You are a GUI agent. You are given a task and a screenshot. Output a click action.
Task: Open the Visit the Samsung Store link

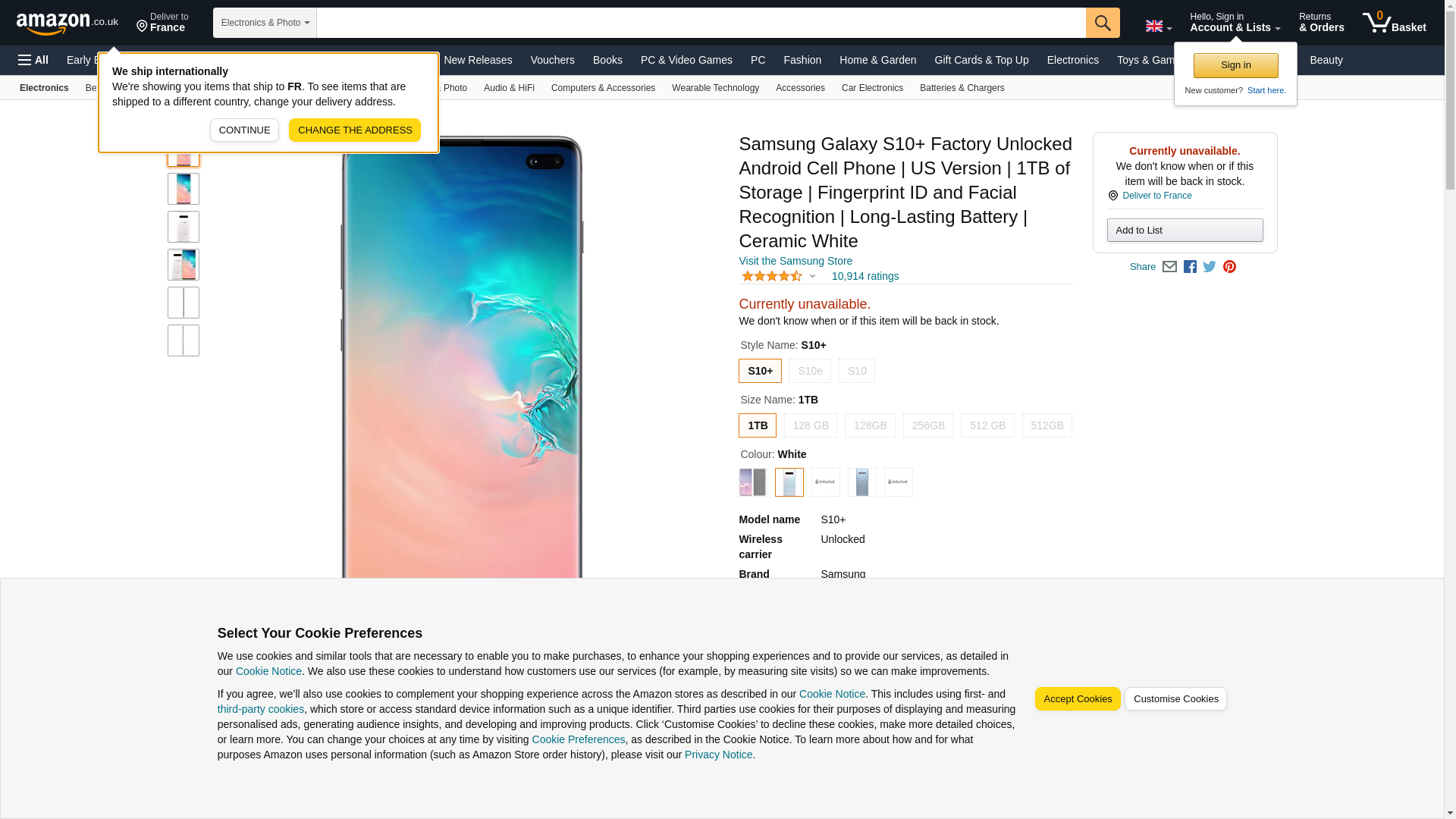click(795, 261)
